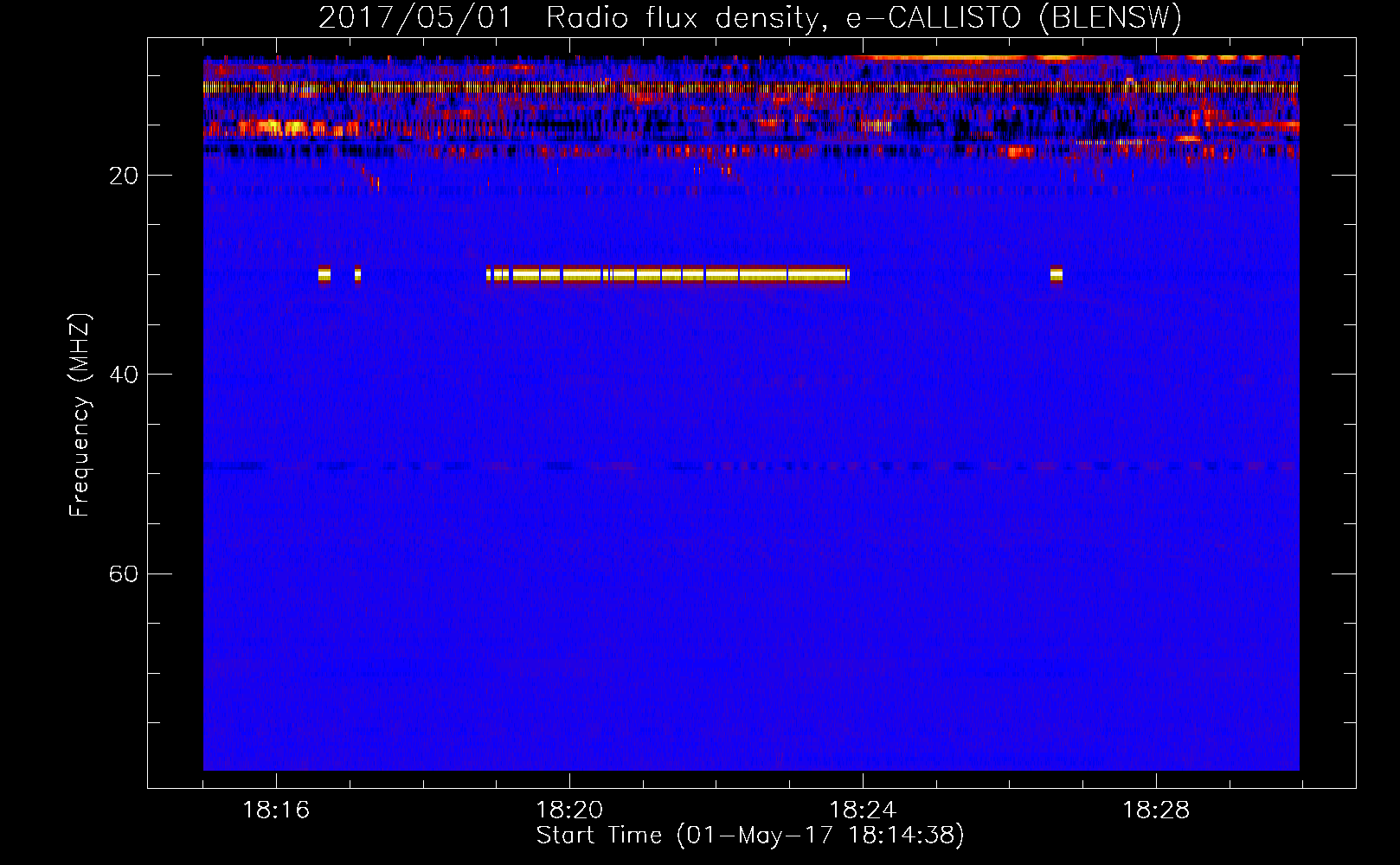Click the isolated bright burst near 18:26
1400x865 pixels.
tap(1056, 274)
